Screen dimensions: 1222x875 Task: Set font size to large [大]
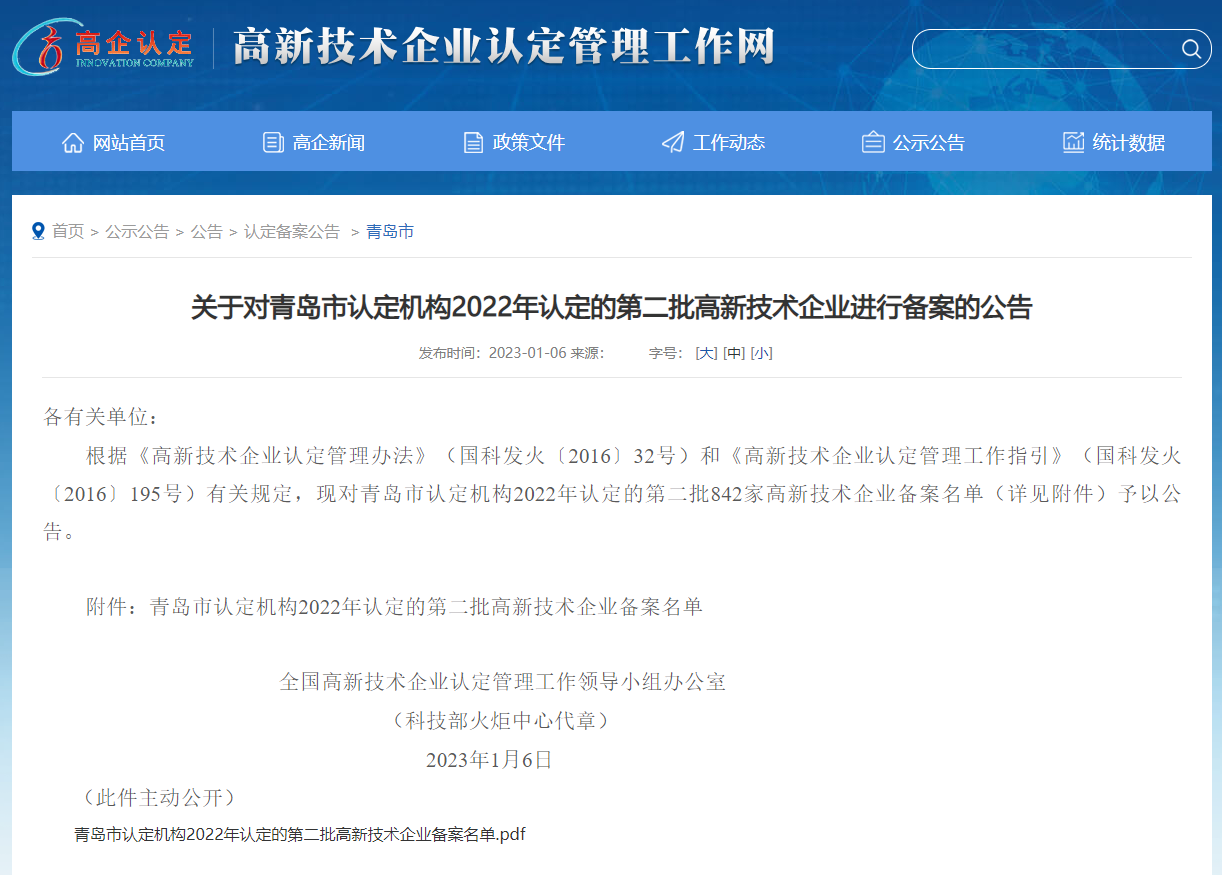tap(706, 353)
